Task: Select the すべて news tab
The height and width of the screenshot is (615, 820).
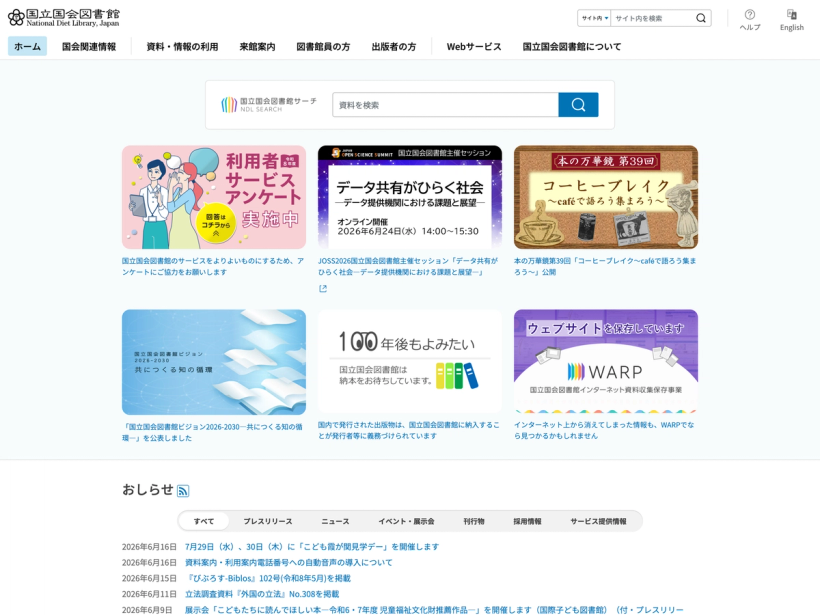Action: click(203, 521)
